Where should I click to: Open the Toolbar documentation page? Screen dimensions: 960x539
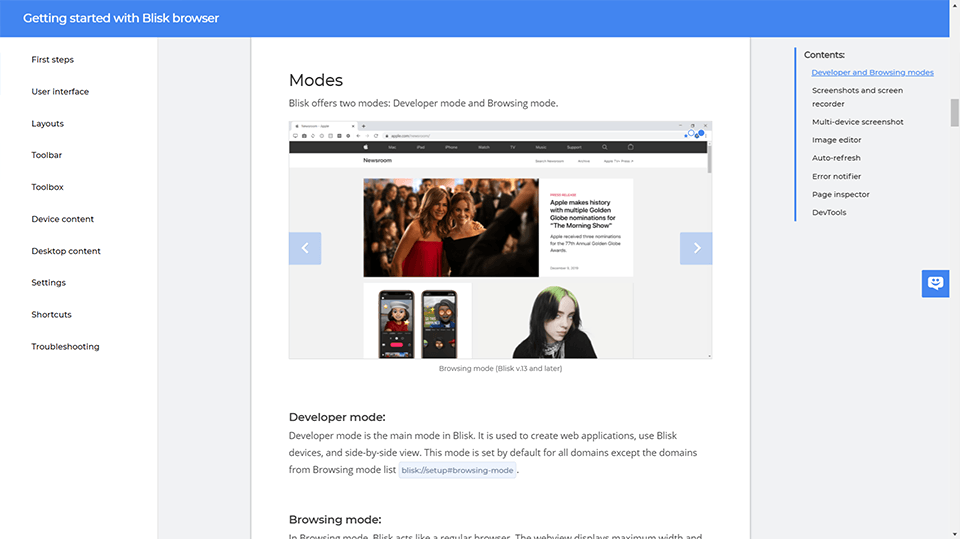[x=47, y=155]
